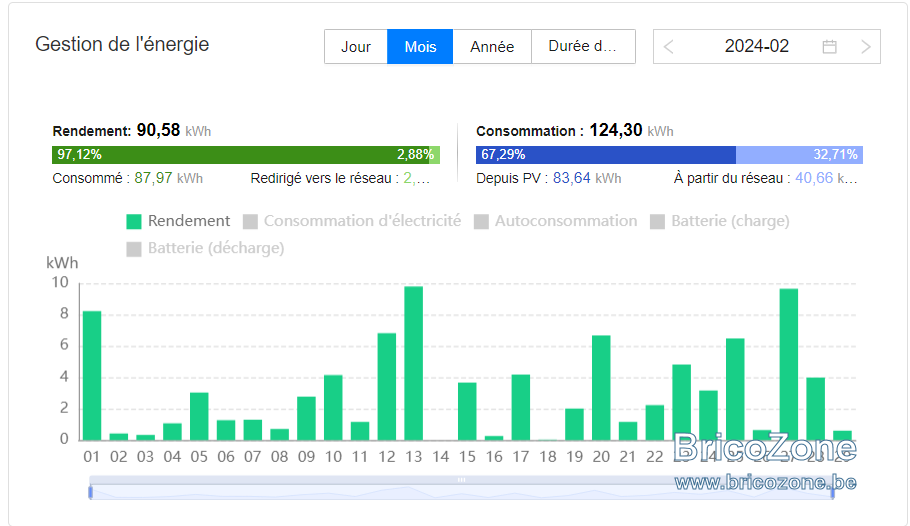This screenshot has width=910, height=526.
Task: Switch to the Année view
Action: click(x=492, y=46)
